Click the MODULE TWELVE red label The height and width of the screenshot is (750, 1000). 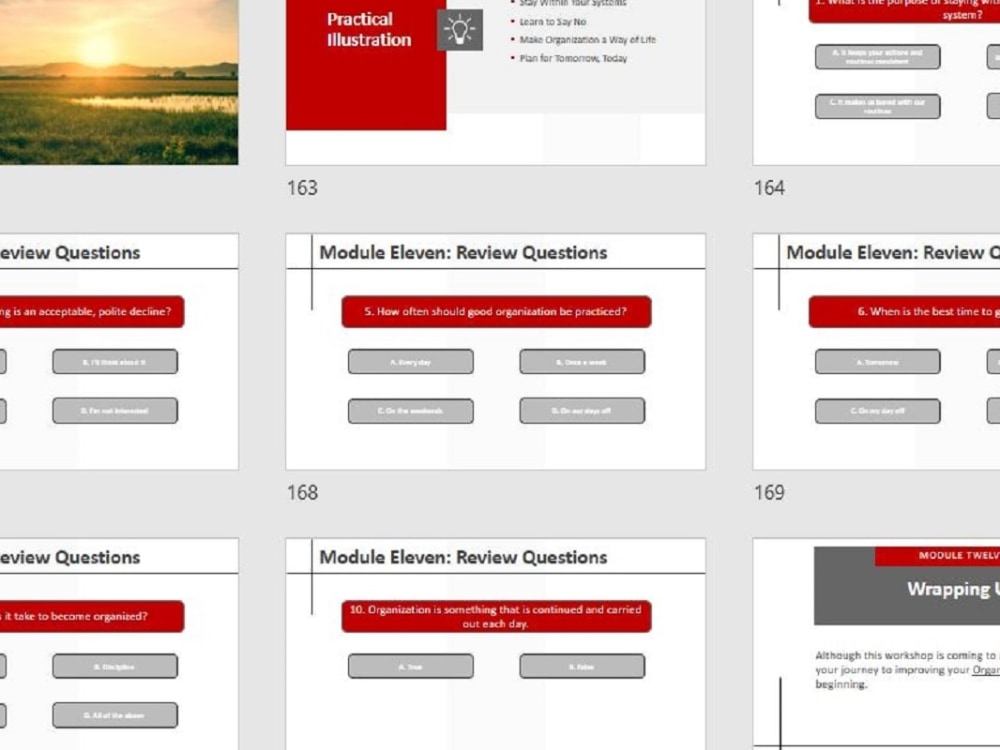coord(938,556)
